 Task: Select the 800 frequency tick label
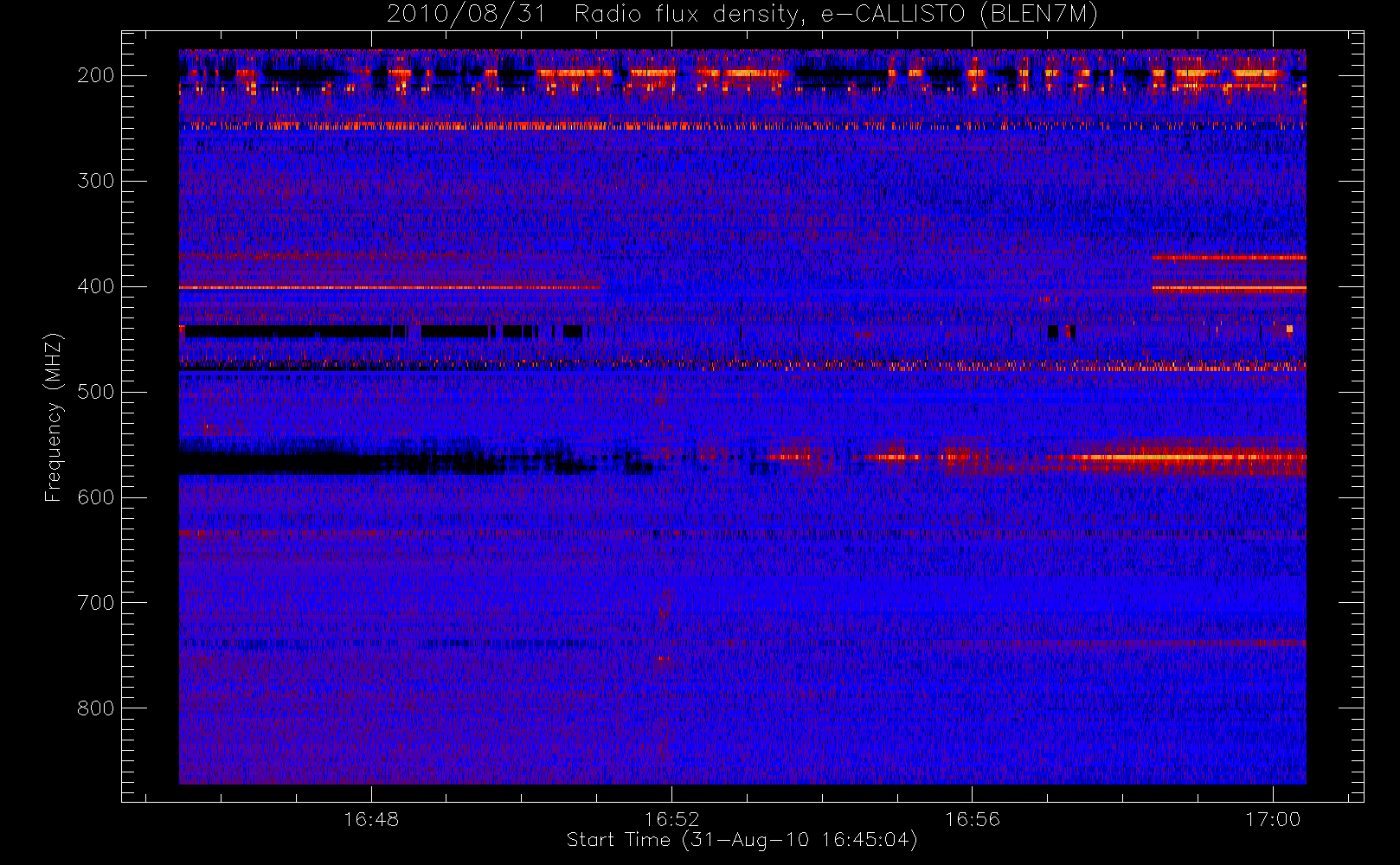(96, 708)
